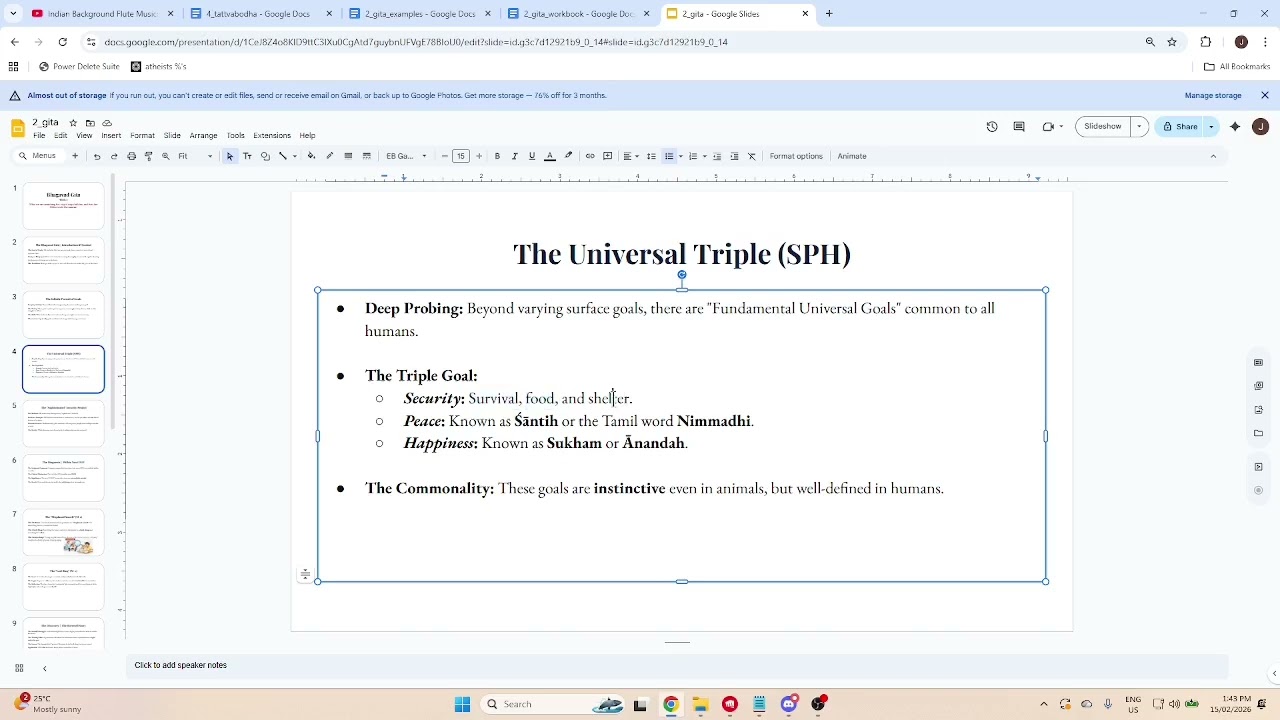Open the border dash style options
1280x720 pixels.
tap(366, 156)
